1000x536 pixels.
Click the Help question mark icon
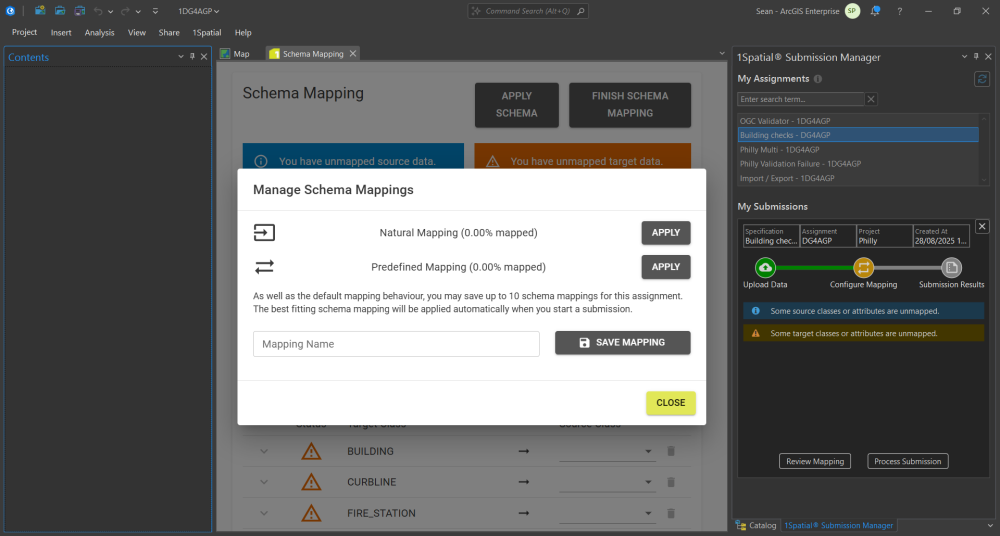click(x=899, y=11)
